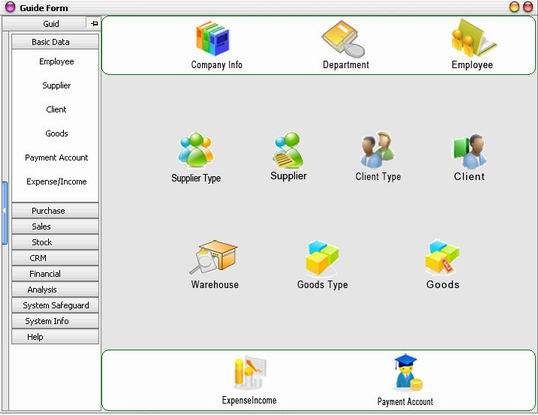Open the Supplier icon in main panel
Screen dimensions: 538x415
(288, 150)
